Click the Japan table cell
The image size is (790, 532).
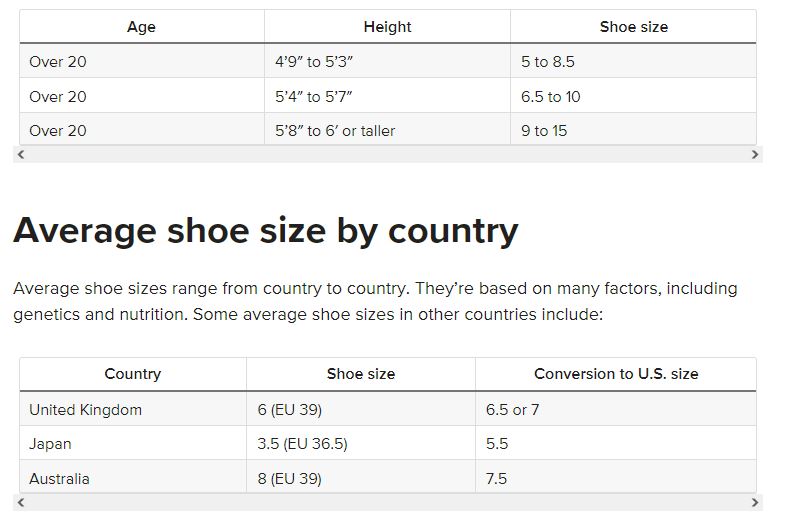tap(50, 444)
